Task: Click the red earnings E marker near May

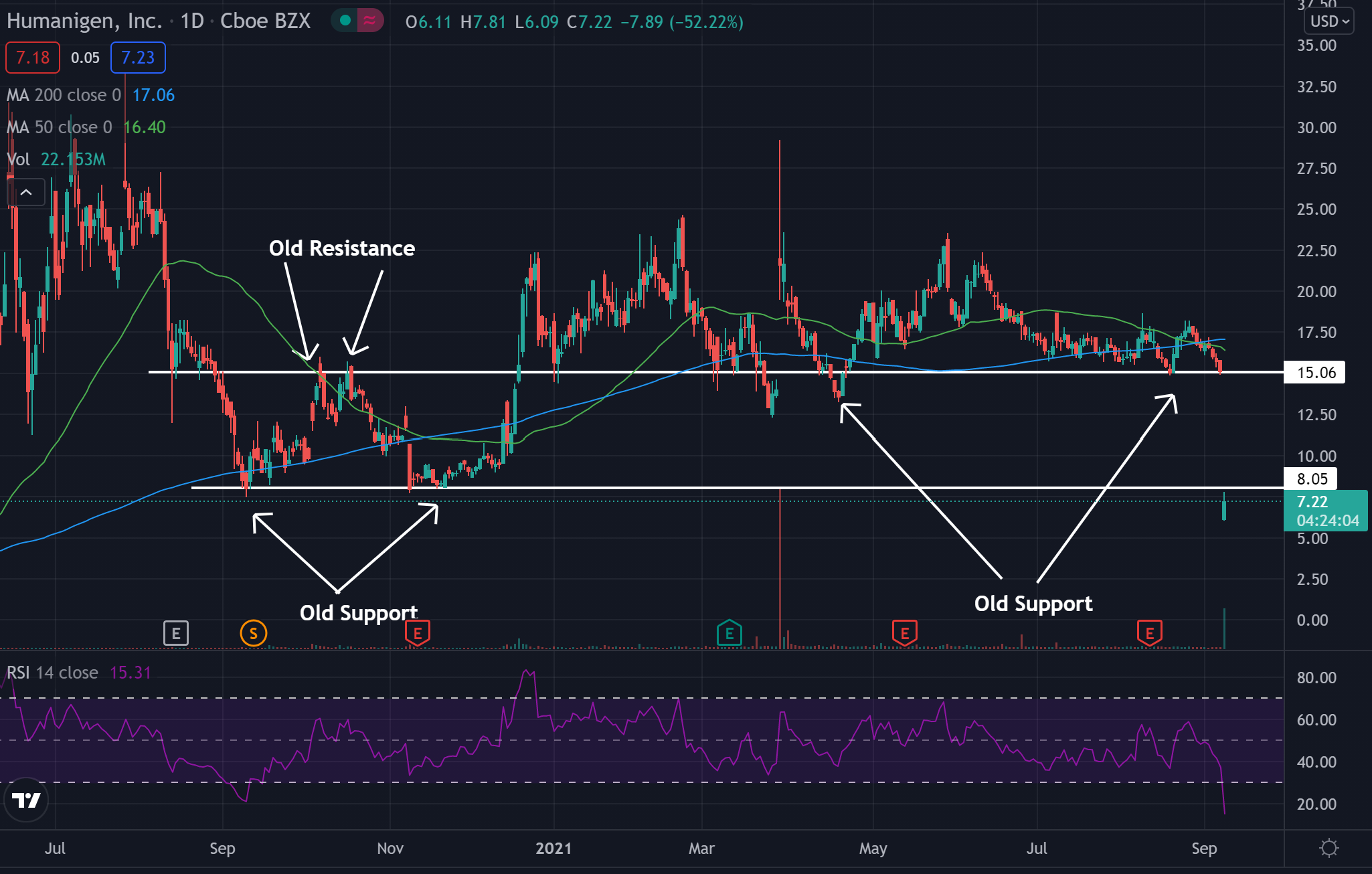Action: tap(905, 633)
